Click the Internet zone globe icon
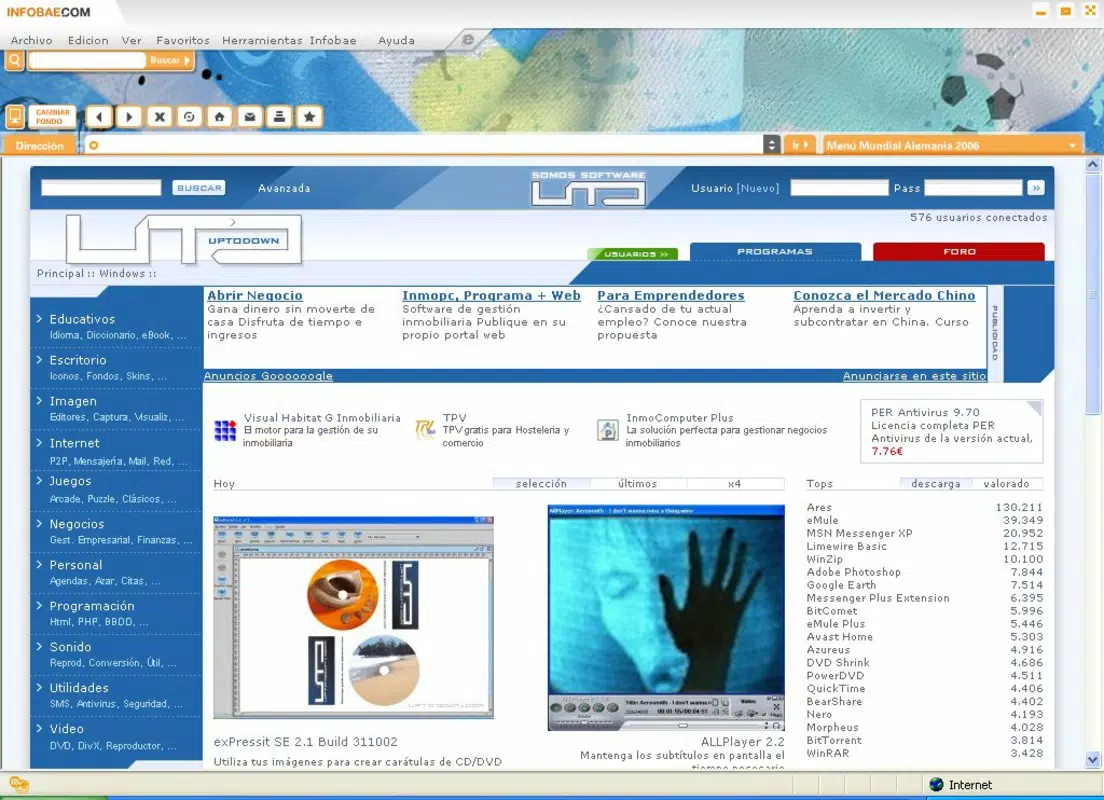 [x=936, y=785]
